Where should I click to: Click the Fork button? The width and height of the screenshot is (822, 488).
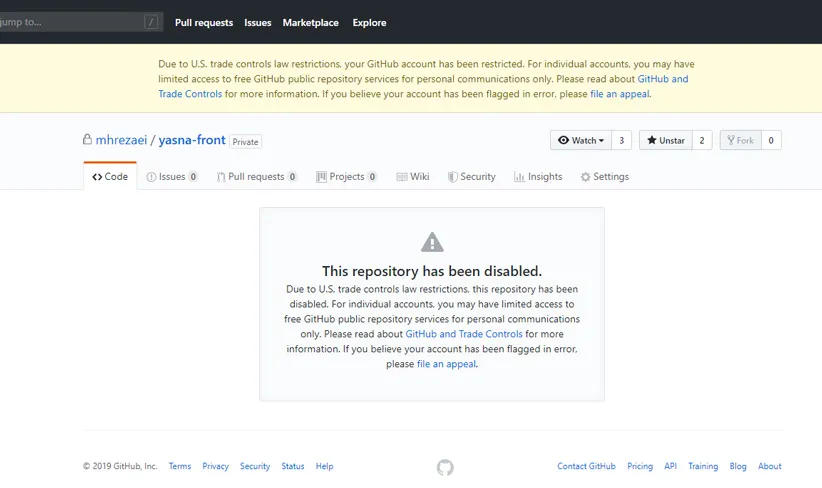pos(740,141)
